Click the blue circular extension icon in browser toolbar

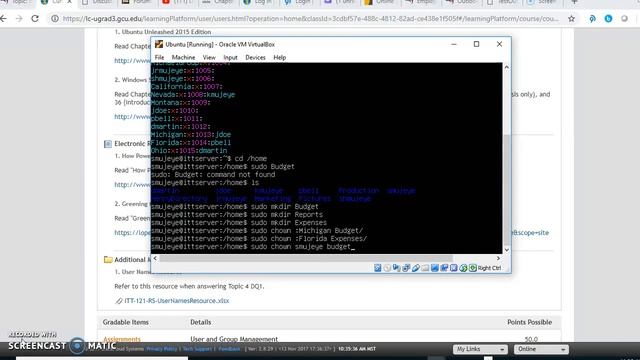point(608,19)
